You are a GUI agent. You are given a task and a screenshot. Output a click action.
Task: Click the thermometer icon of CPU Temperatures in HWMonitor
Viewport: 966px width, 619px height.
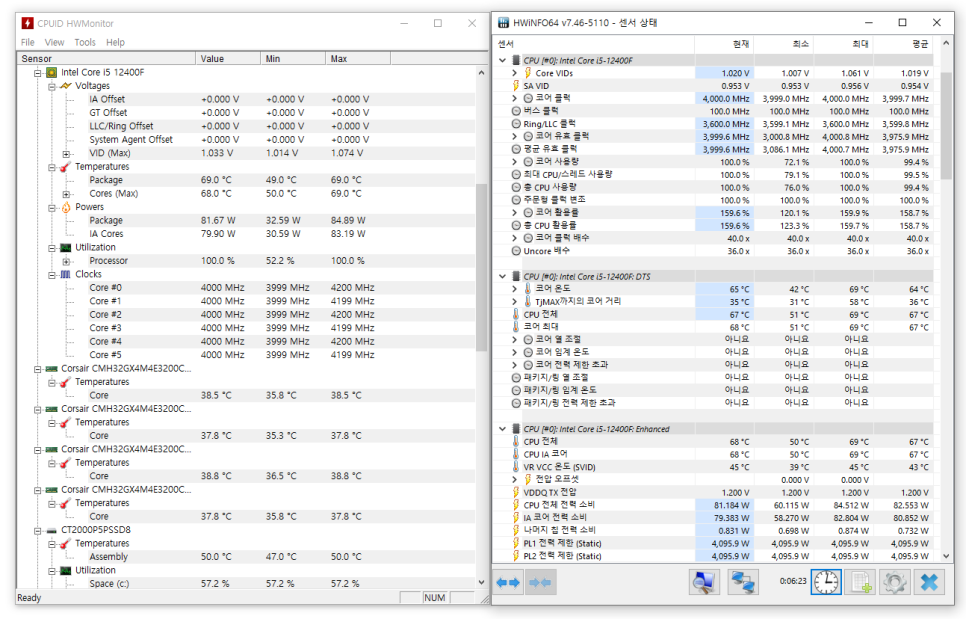(66, 166)
